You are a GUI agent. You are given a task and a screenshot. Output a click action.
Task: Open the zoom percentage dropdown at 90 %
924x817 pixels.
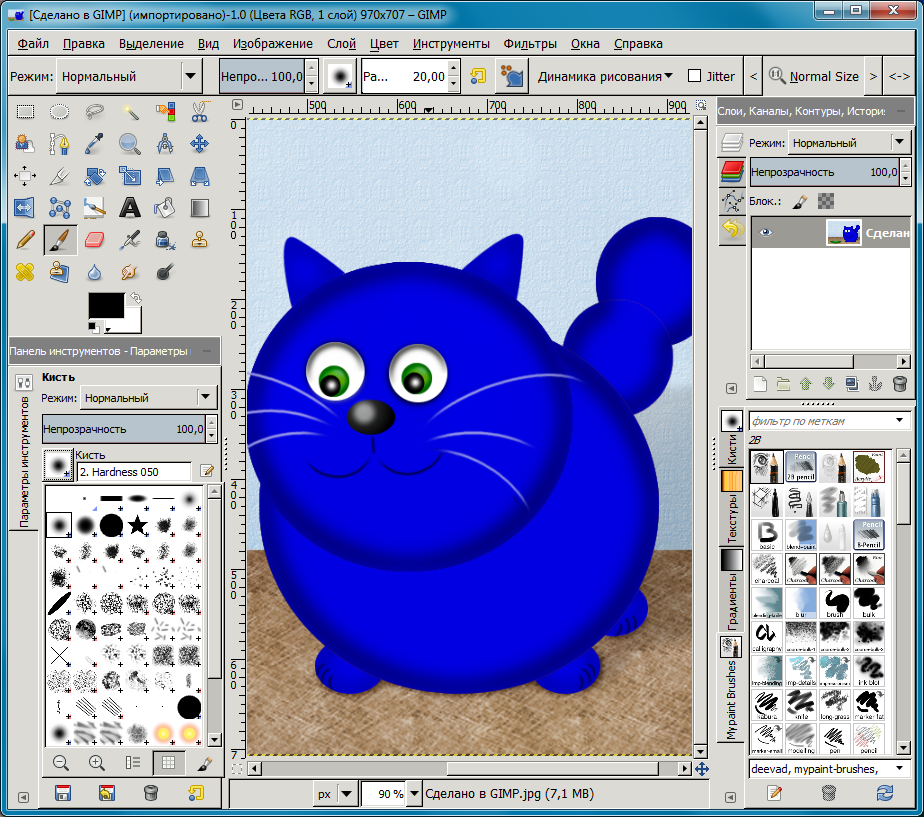tap(417, 794)
